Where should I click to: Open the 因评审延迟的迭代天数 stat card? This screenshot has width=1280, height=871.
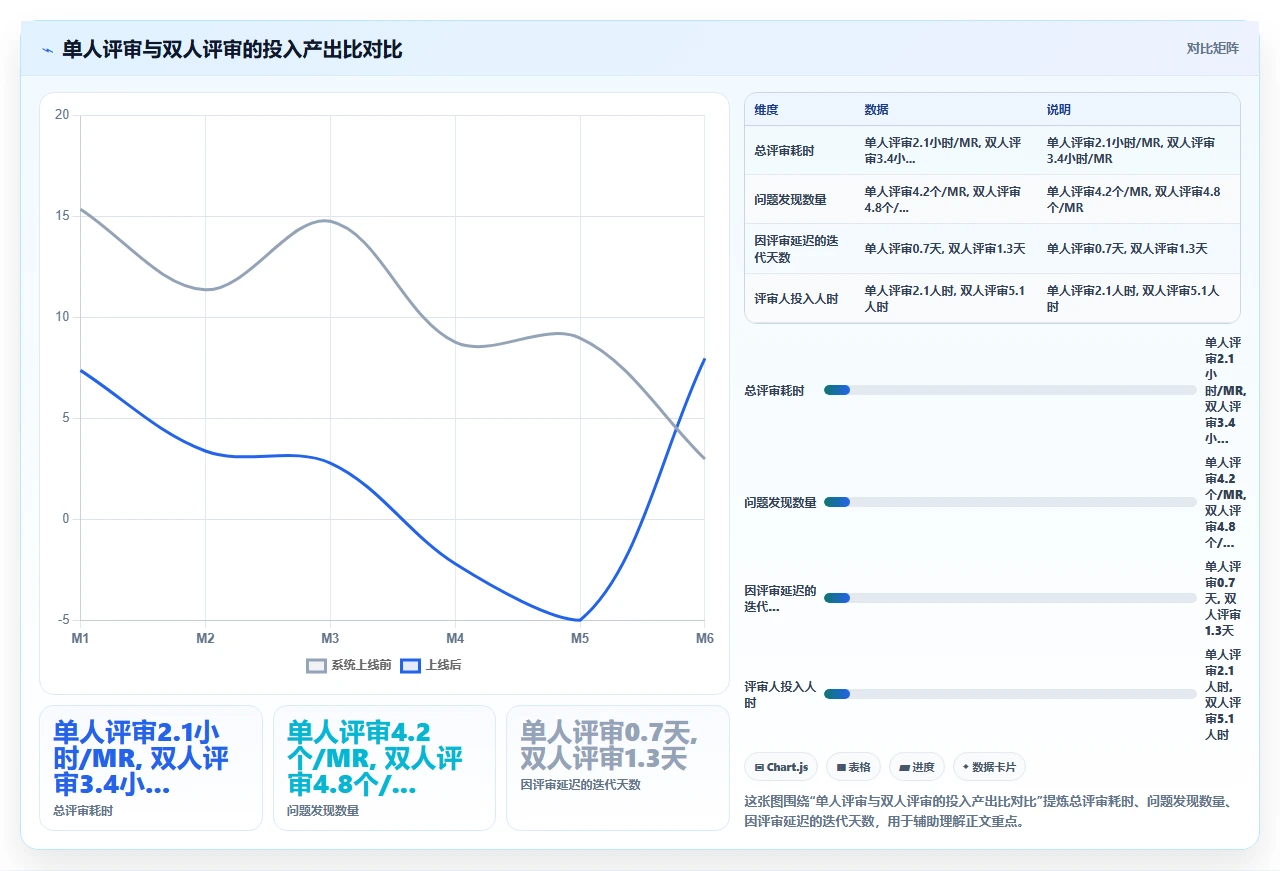click(618, 768)
